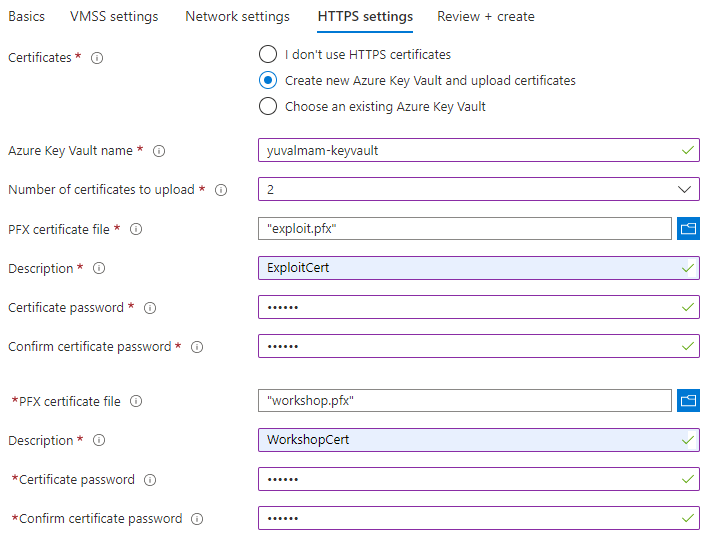714x545 pixels.
Task: Click the browse folder icon for exploit.pfx
Action: (x=688, y=229)
